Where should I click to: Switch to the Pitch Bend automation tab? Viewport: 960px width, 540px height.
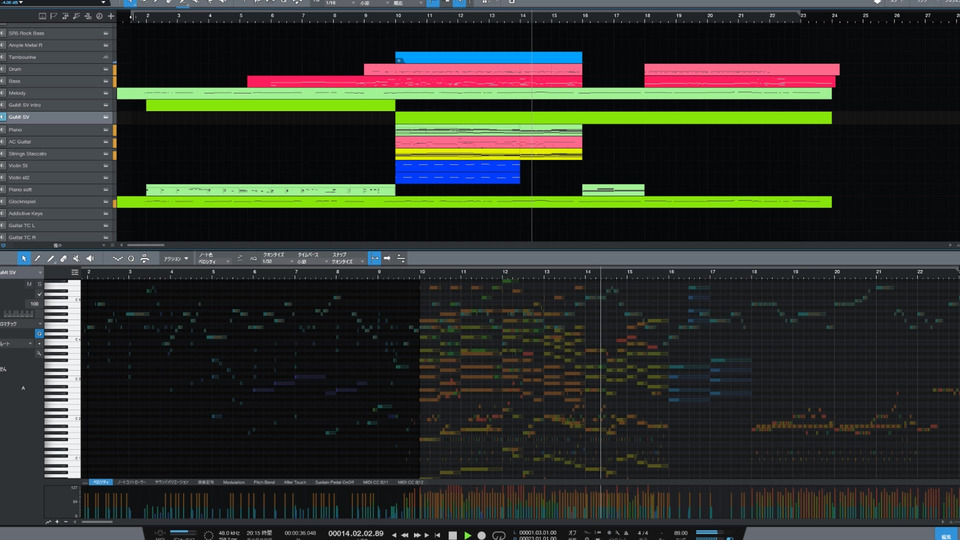[264, 482]
